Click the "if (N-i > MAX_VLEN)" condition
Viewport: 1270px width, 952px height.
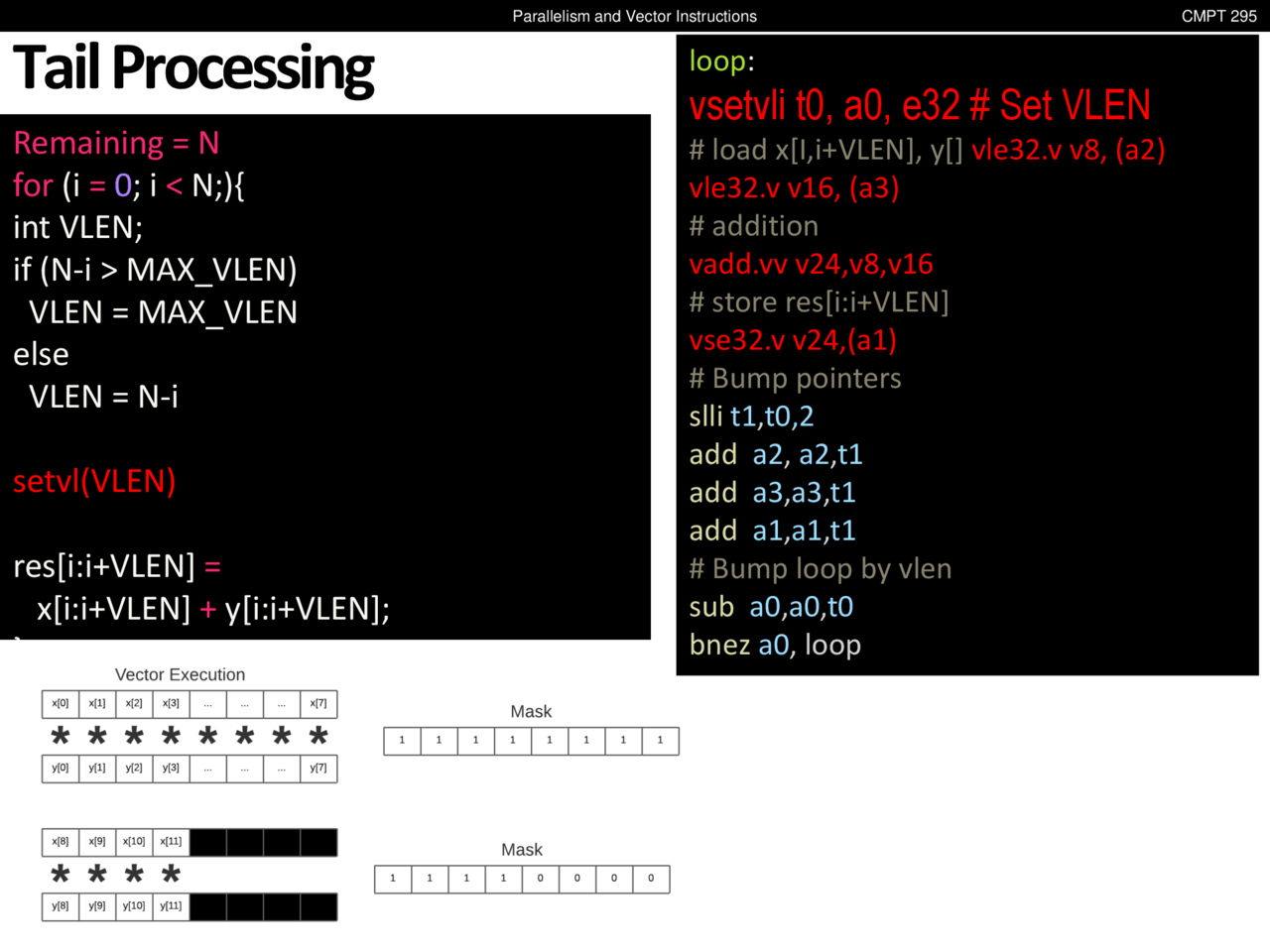pos(155,270)
